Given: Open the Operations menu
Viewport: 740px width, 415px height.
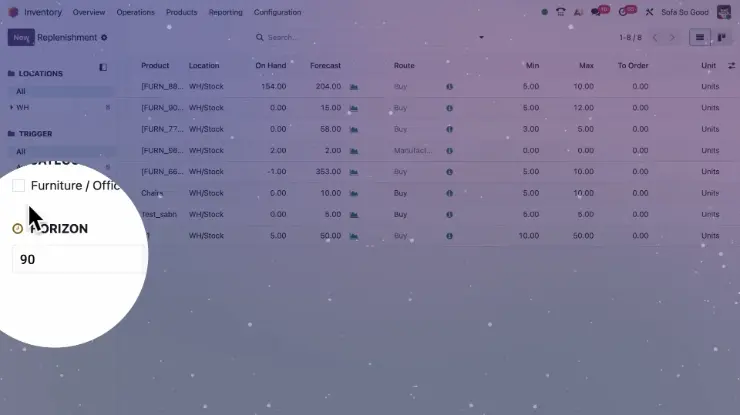Looking at the screenshot, I should coord(135,12).
